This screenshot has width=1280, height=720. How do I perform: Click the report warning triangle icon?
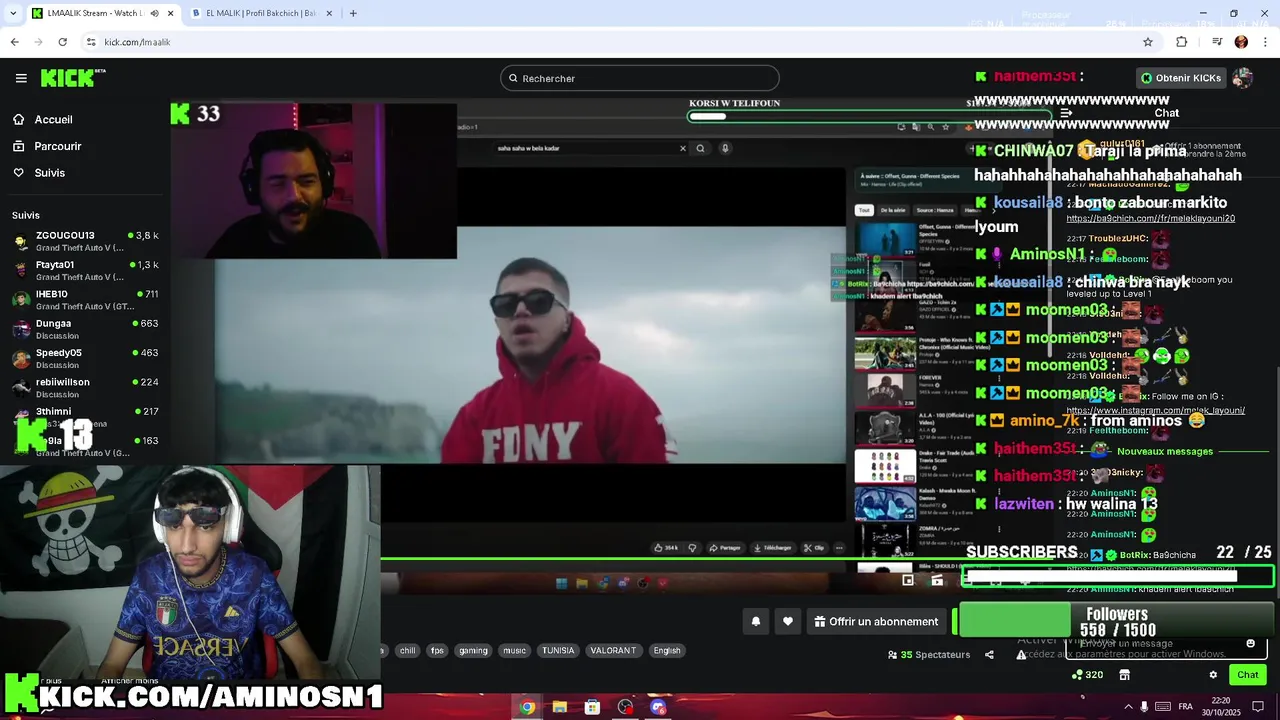pyautogui.click(x=1021, y=655)
